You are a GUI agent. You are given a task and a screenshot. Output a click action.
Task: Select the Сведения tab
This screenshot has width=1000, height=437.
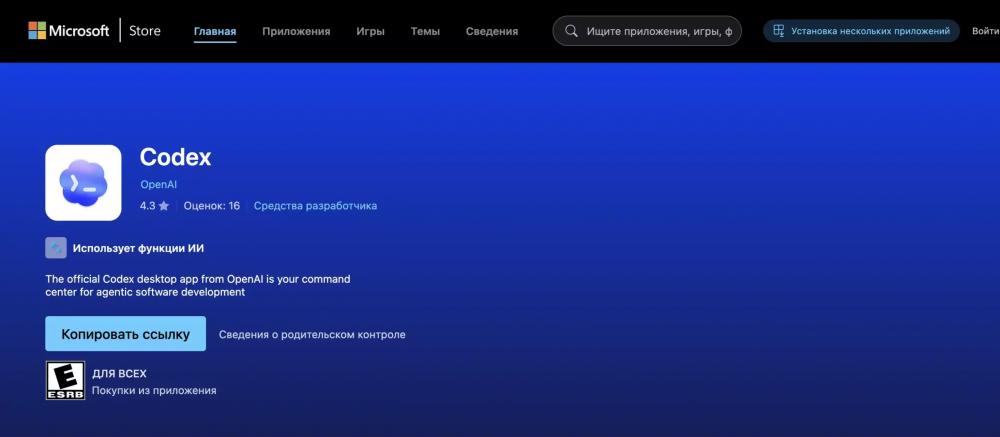point(492,31)
